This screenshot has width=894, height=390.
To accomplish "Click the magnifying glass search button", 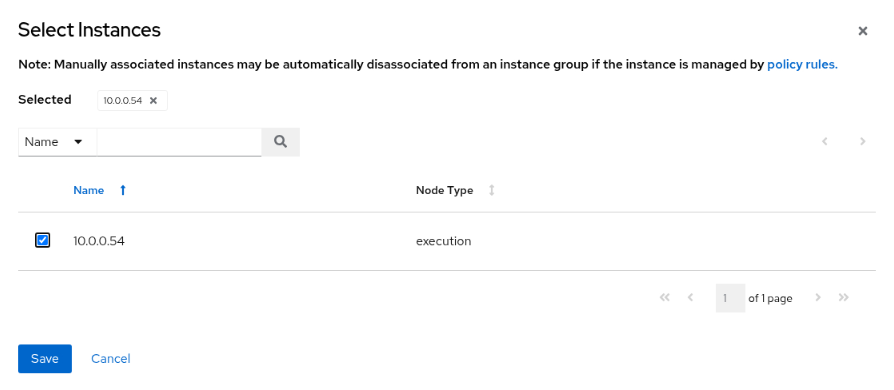I will coord(280,142).
